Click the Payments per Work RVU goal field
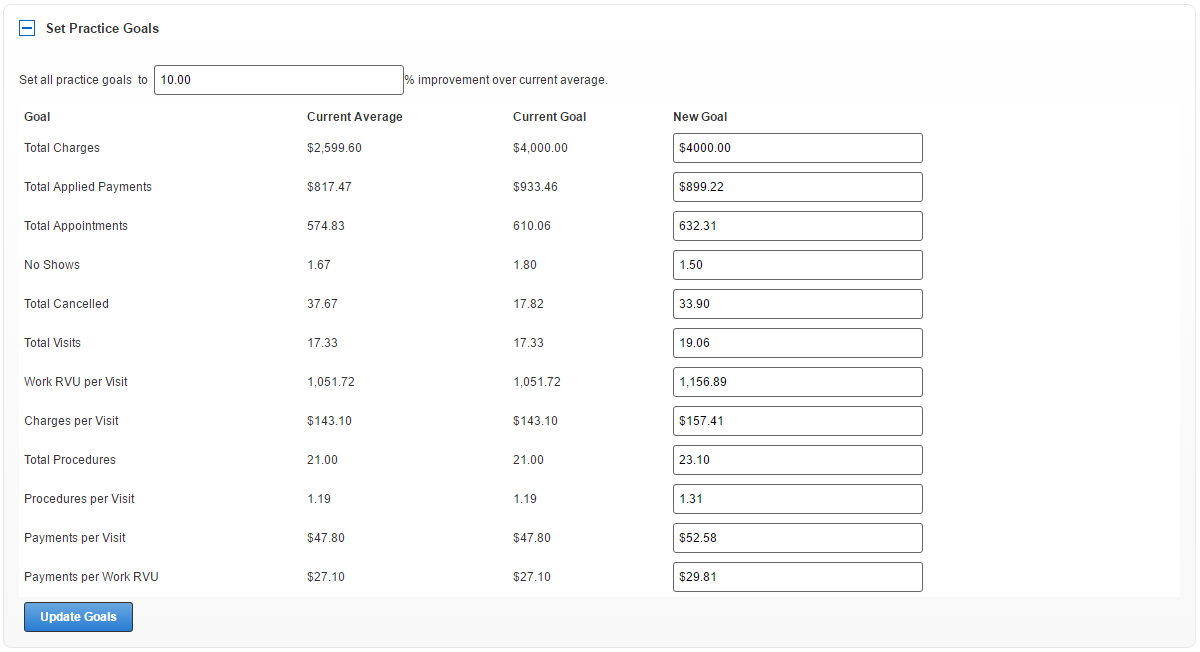The height and width of the screenshot is (652, 1200). point(797,577)
